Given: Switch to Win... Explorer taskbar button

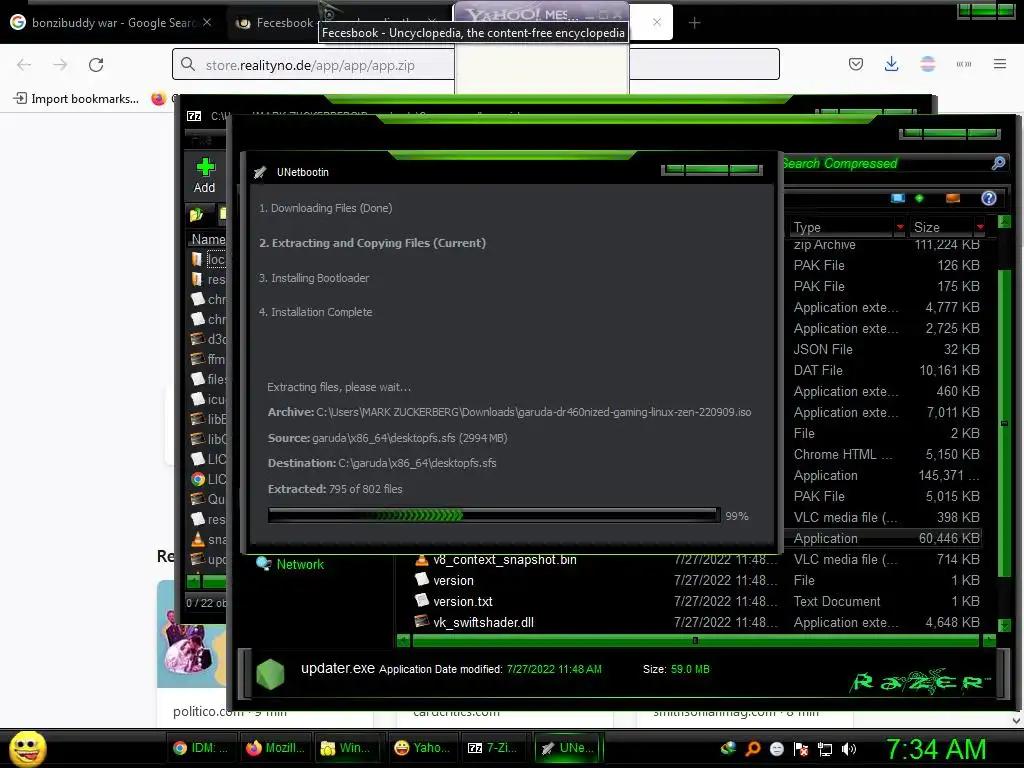Looking at the screenshot, I should coord(349,748).
